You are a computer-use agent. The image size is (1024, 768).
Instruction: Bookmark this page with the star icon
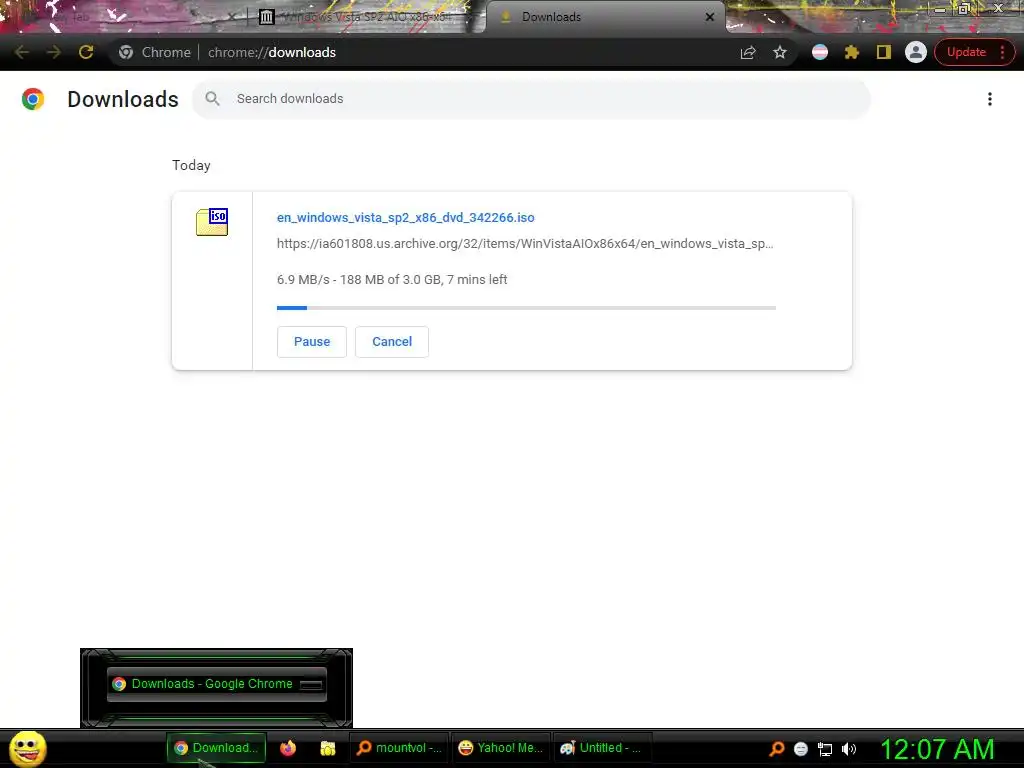(x=780, y=52)
